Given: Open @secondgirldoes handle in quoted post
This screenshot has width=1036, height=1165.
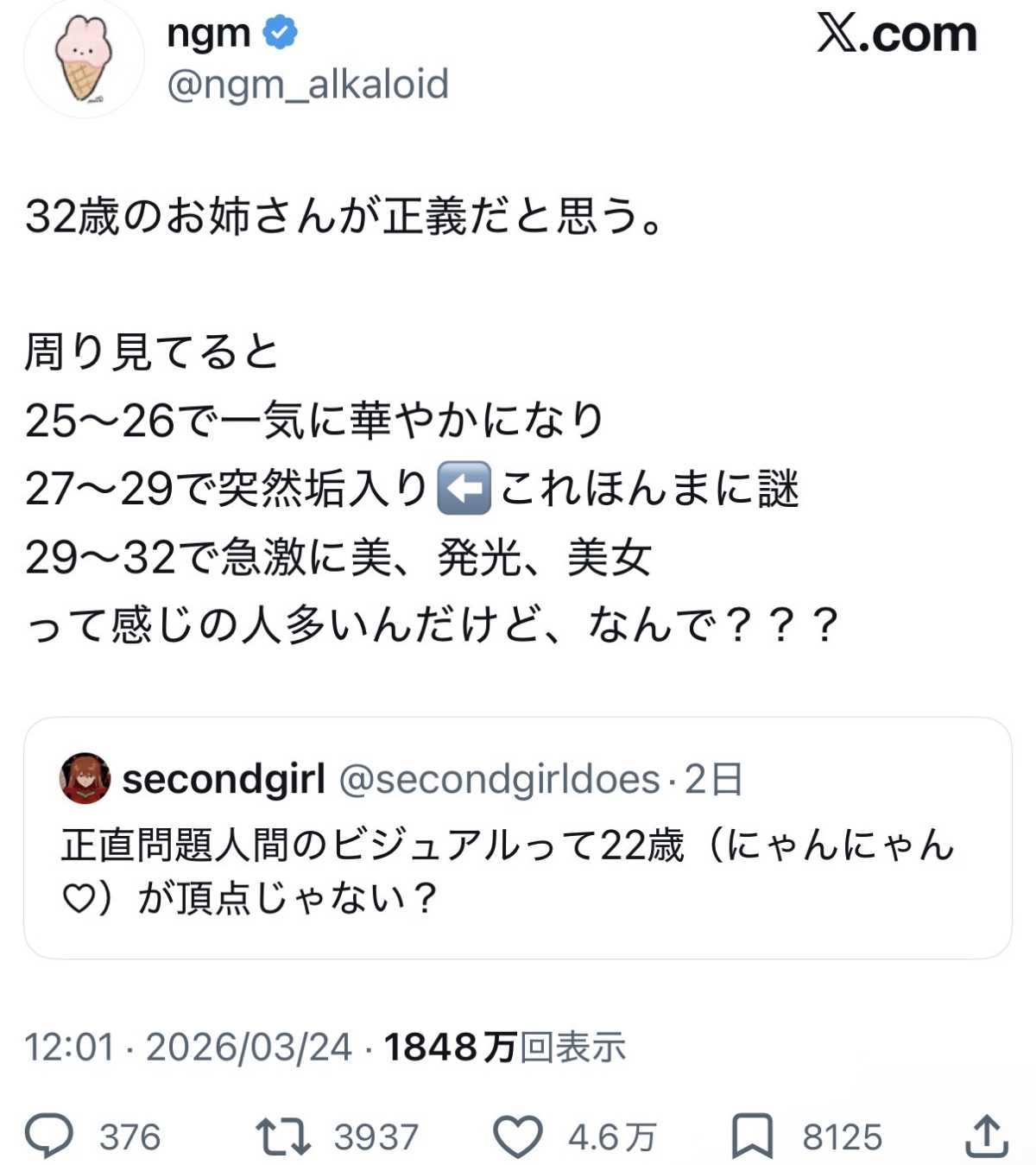Looking at the screenshot, I should 499,779.
